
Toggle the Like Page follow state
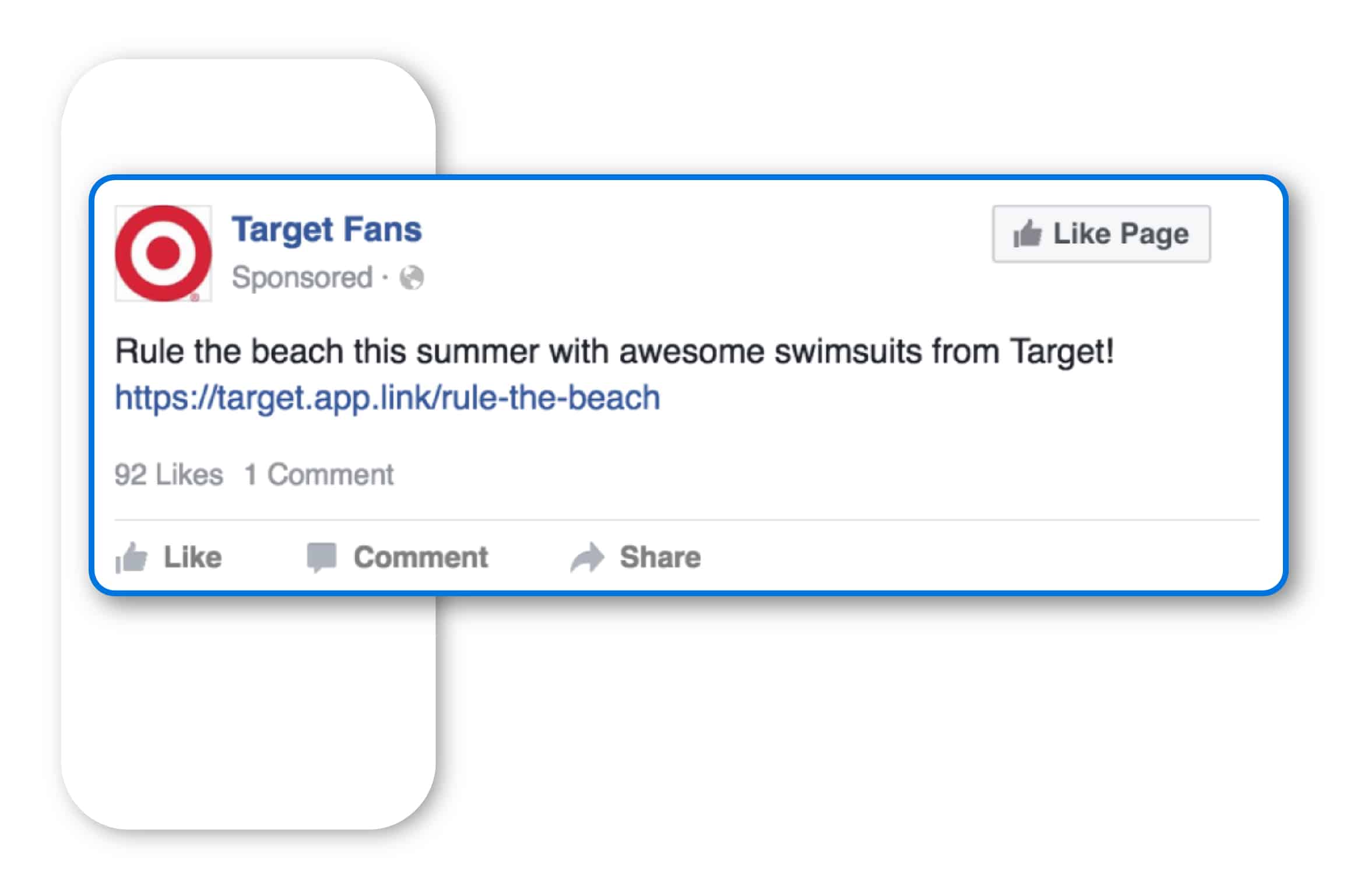coord(1102,233)
